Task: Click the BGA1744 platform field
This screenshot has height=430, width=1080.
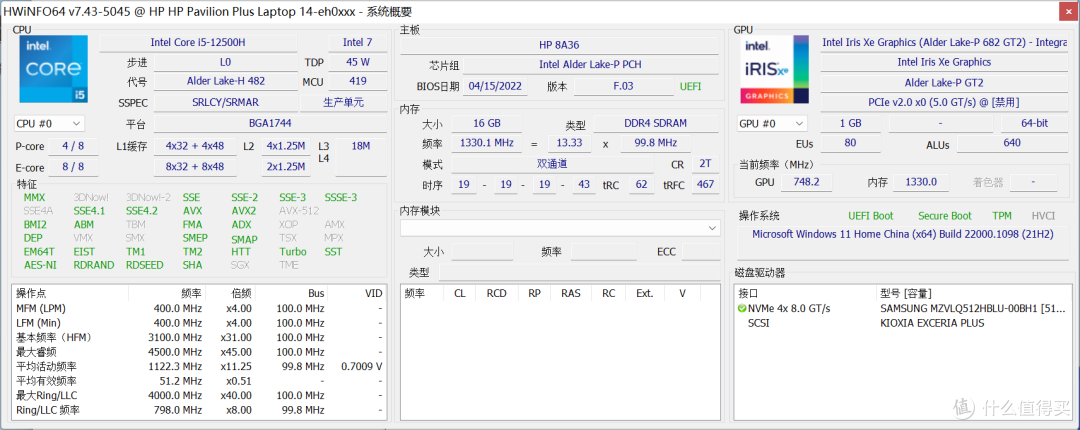Action: coord(269,124)
